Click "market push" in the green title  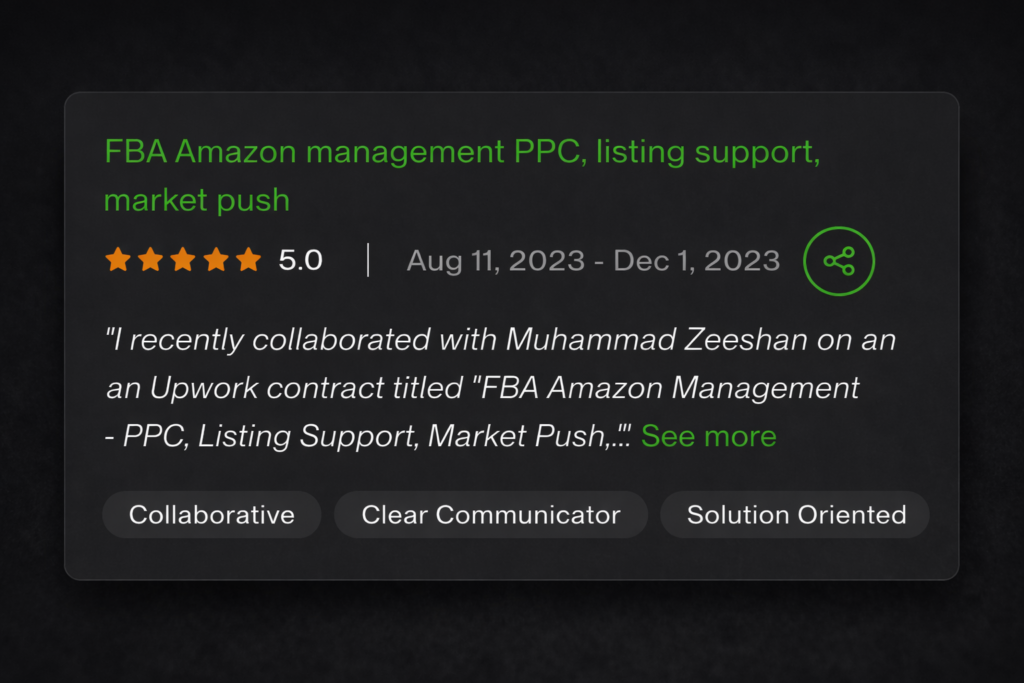point(197,199)
